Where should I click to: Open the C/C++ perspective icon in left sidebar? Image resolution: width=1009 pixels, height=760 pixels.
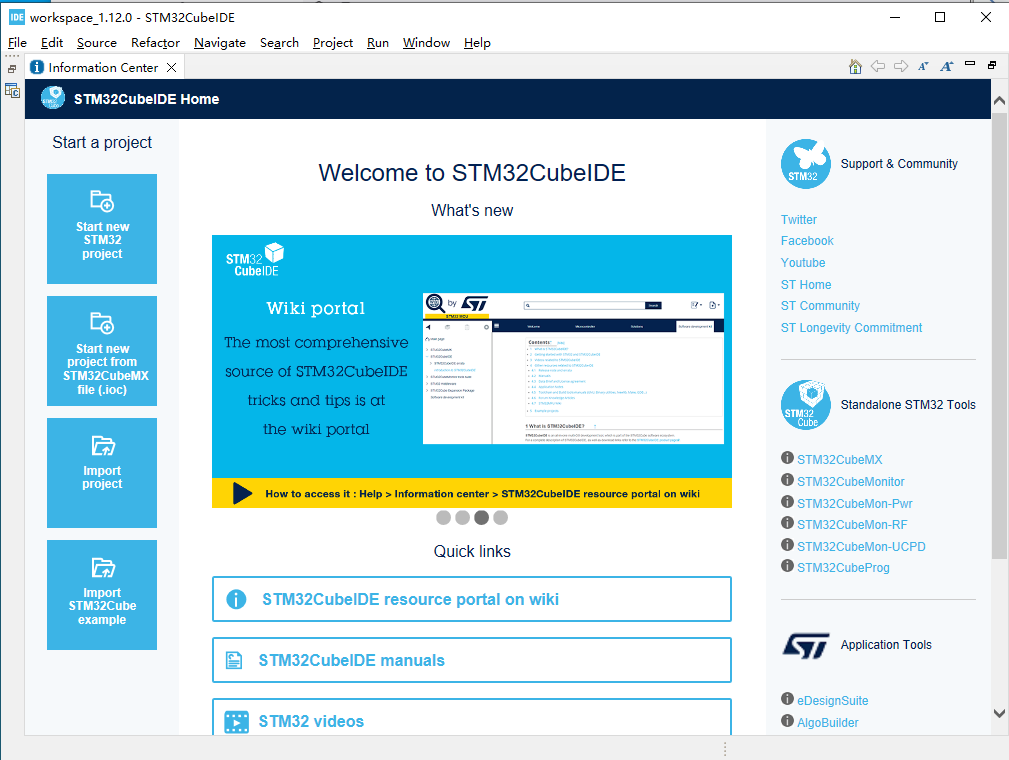(13, 90)
